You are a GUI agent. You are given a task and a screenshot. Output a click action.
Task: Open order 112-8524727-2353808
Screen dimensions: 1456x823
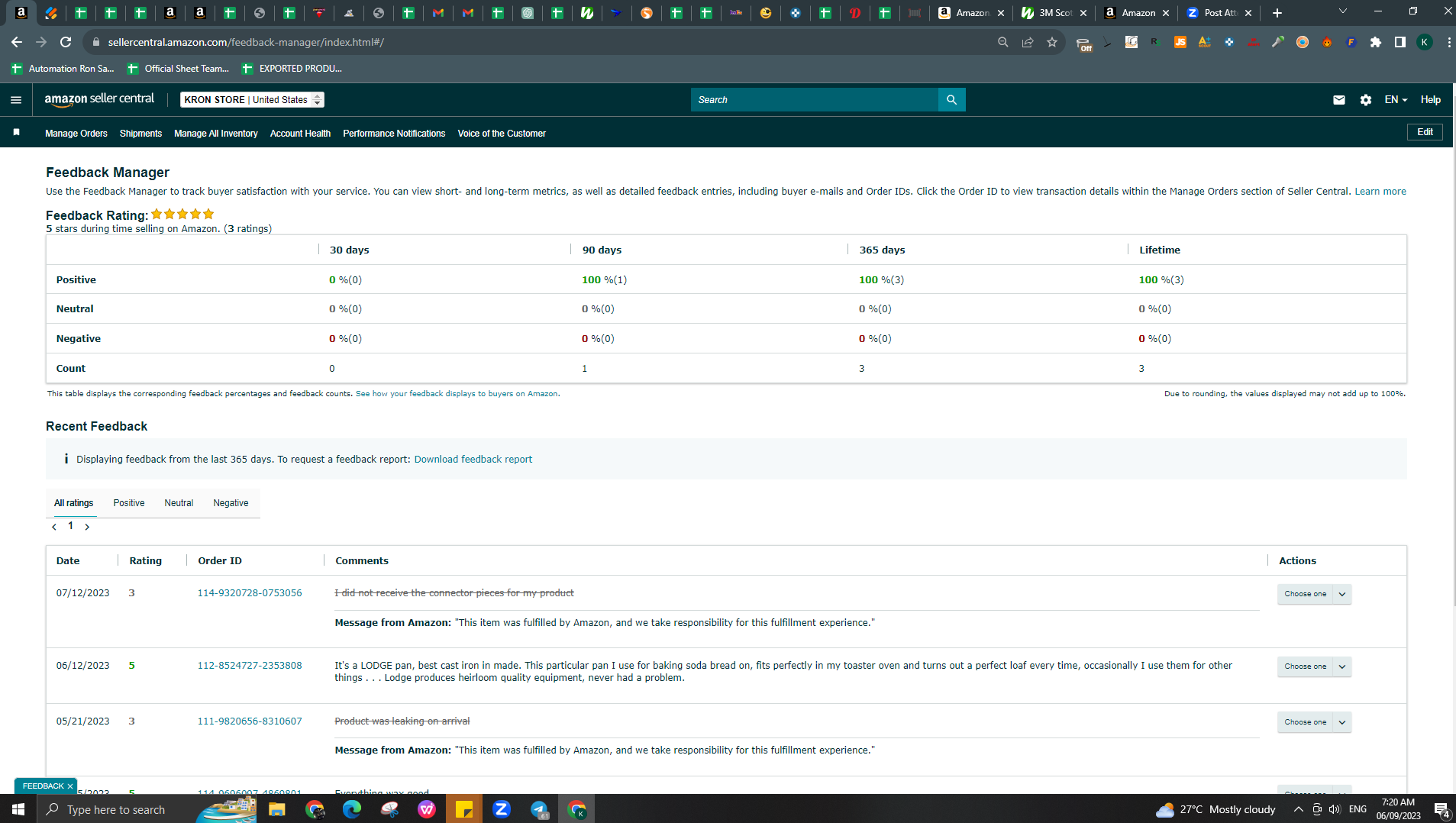[x=250, y=666]
